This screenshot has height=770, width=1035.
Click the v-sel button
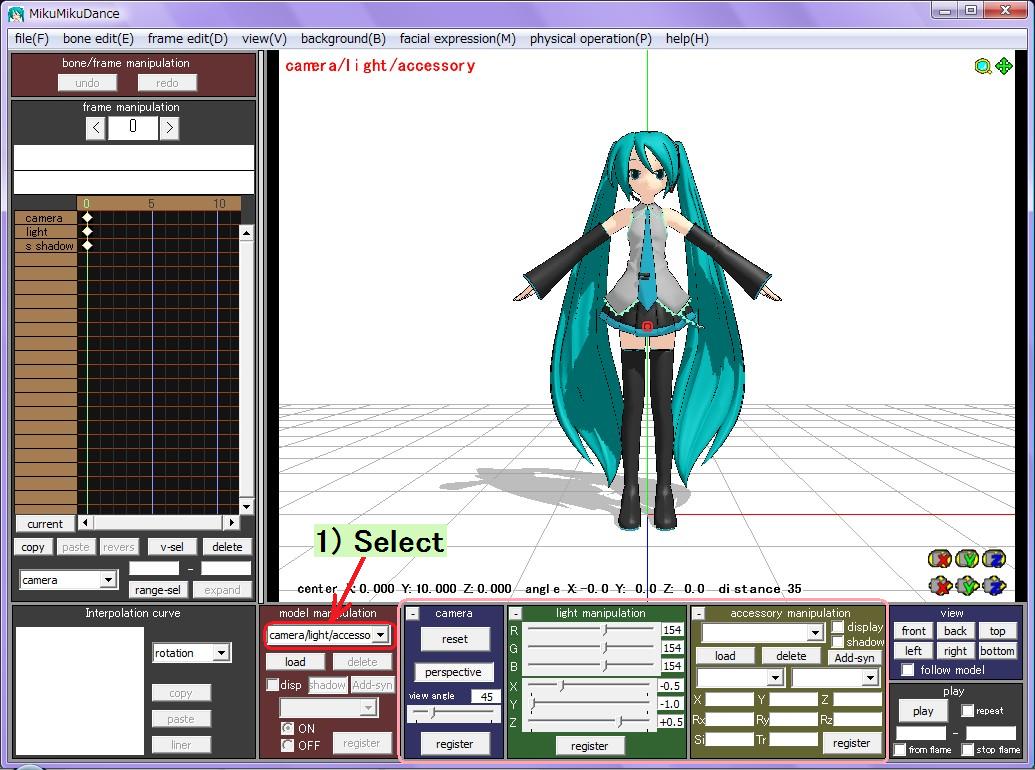(x=172, y=547)
